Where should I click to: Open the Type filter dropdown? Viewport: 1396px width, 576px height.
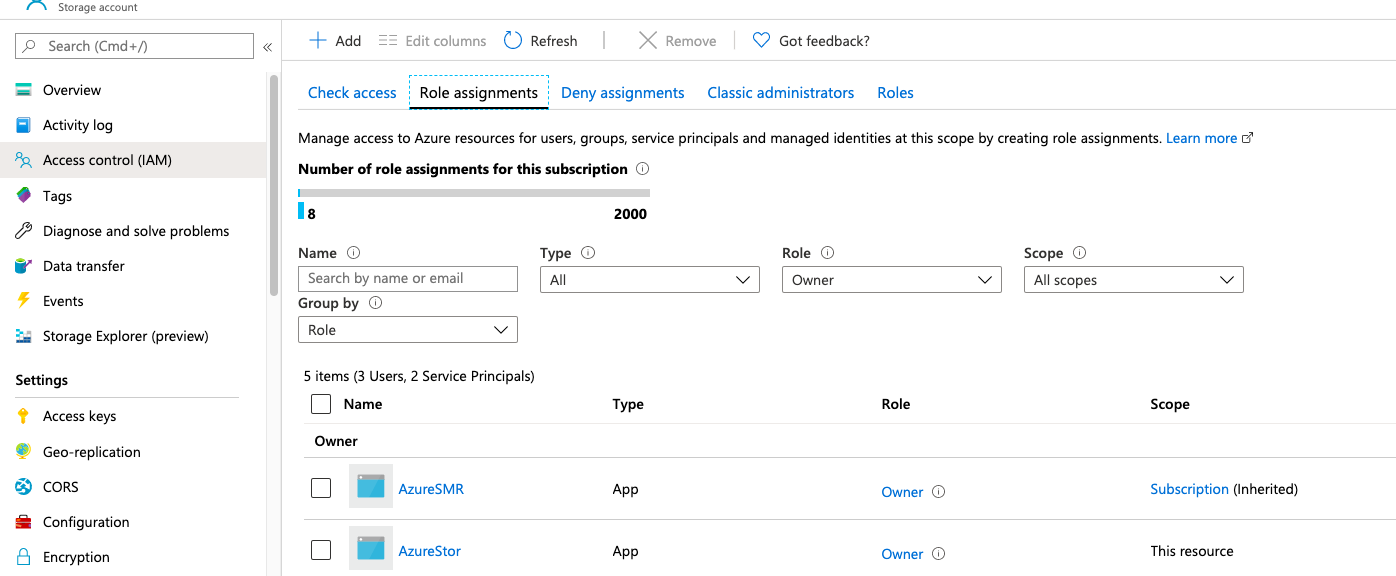(x=649, y=279)
